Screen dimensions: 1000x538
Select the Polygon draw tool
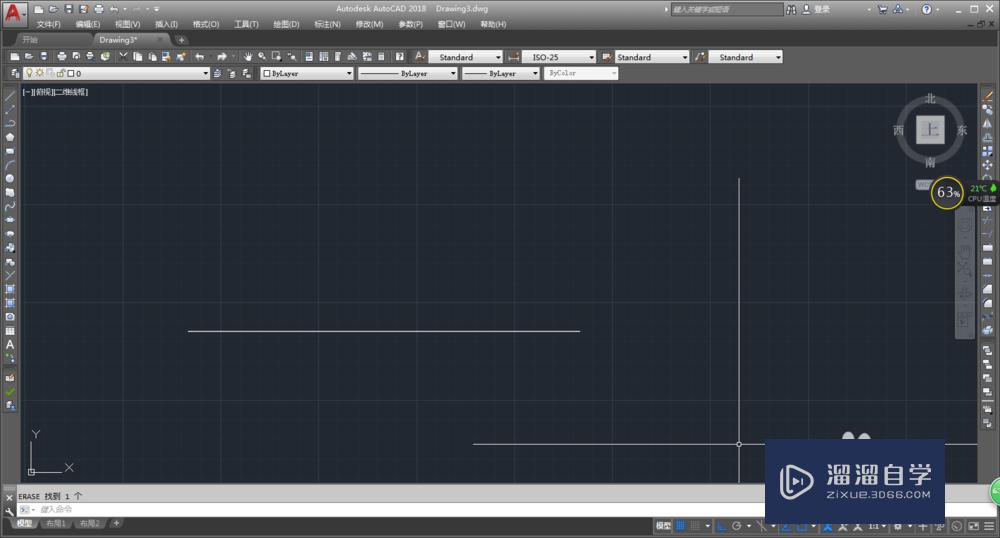(x=10, y=137)
